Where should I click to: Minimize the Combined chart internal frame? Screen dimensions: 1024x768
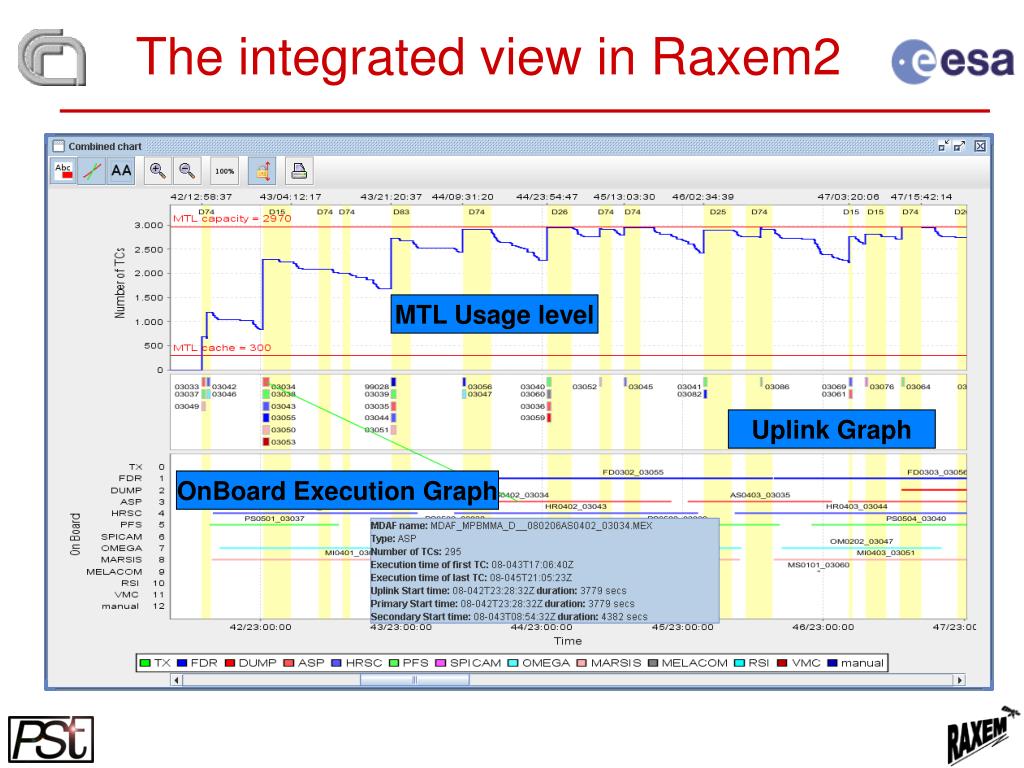944,146
